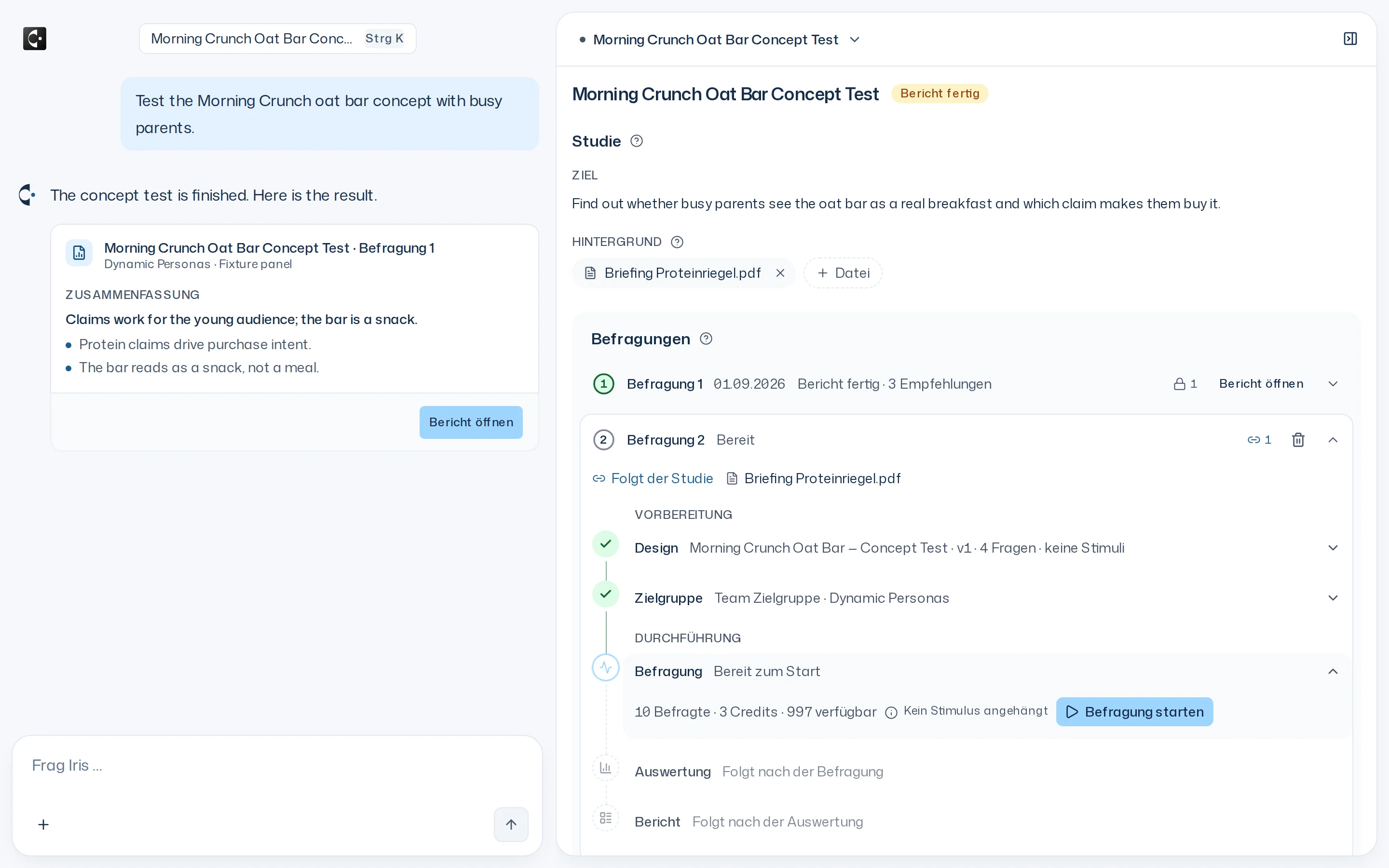Expand the Design step details
The width and height of the screenshot is (1389, 868).
1334,548
